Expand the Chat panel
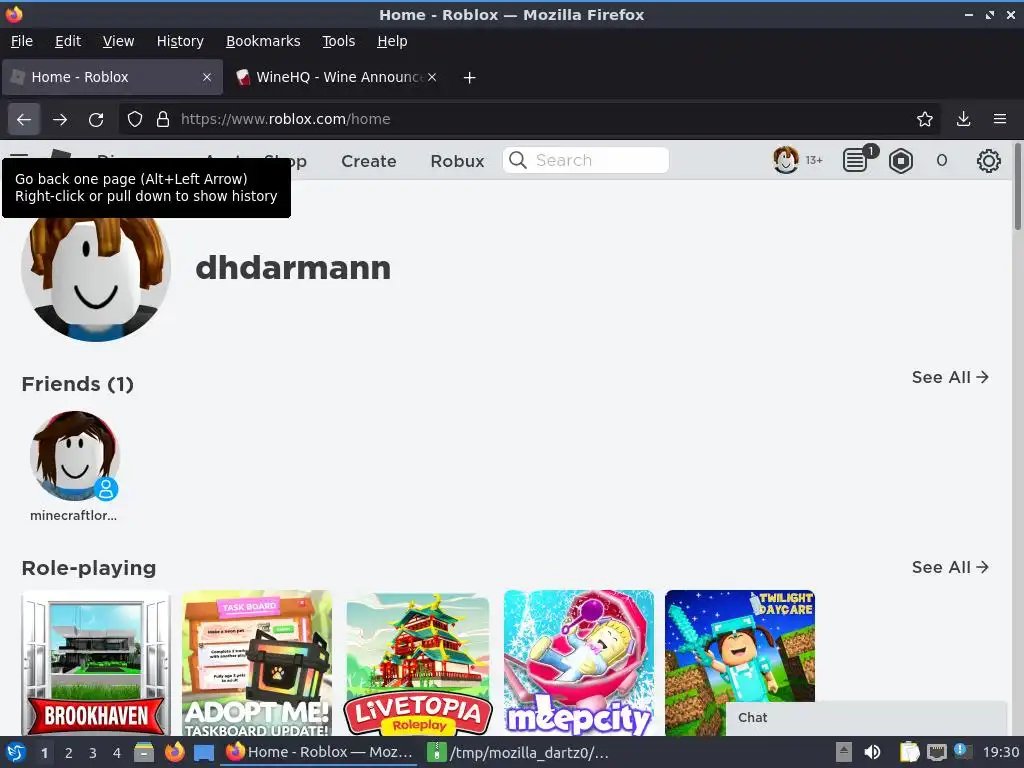The height and width of the screenshot is (768, 1024). click(x=866, y=718)
